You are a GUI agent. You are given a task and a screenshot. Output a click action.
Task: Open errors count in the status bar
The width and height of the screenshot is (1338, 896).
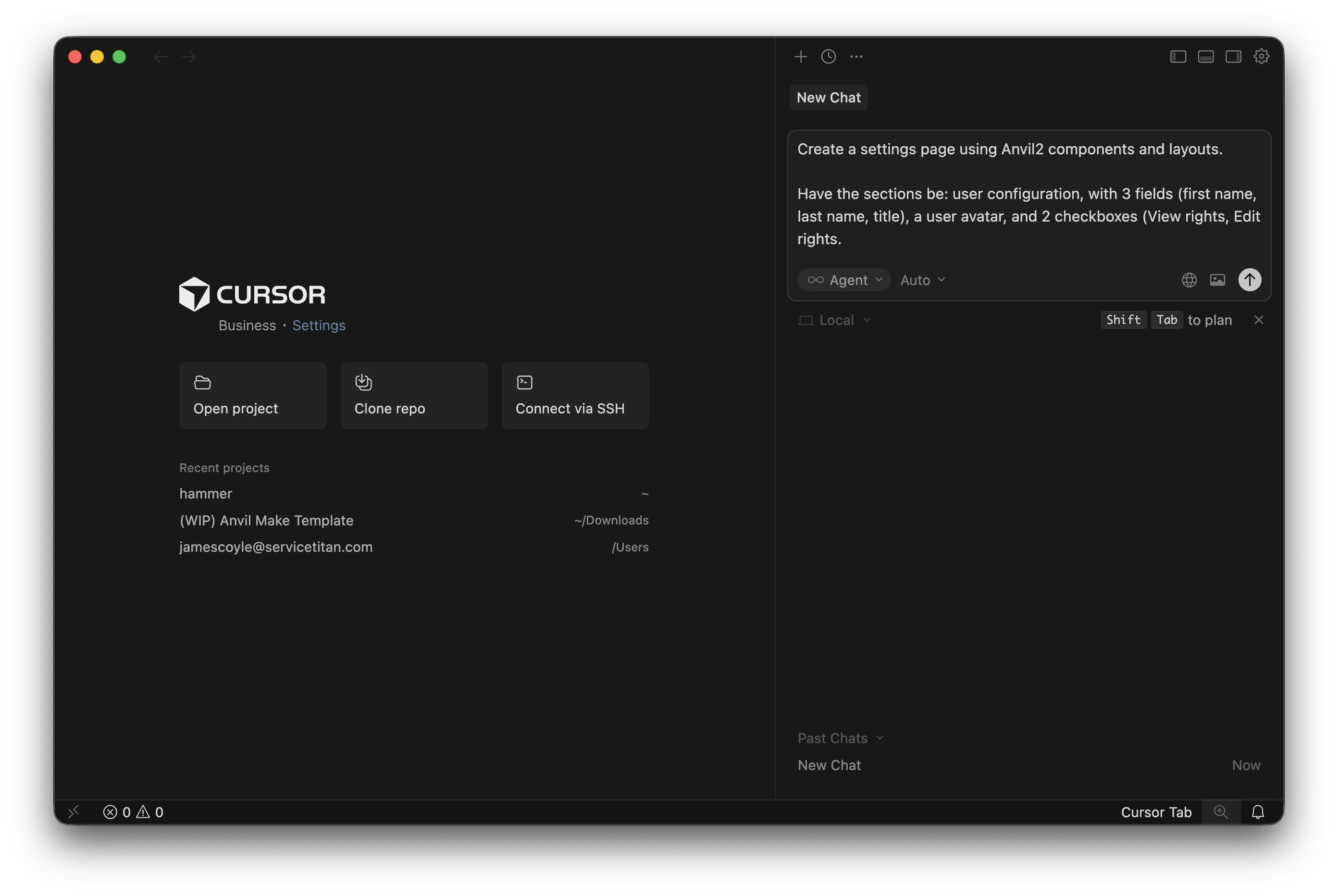(117, 812)
